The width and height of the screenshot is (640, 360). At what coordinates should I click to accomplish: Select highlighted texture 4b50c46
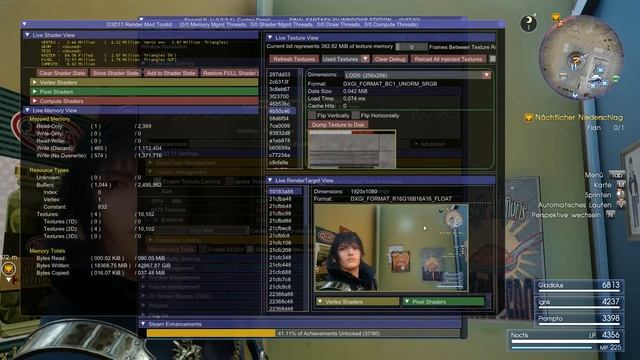point(282,111)
